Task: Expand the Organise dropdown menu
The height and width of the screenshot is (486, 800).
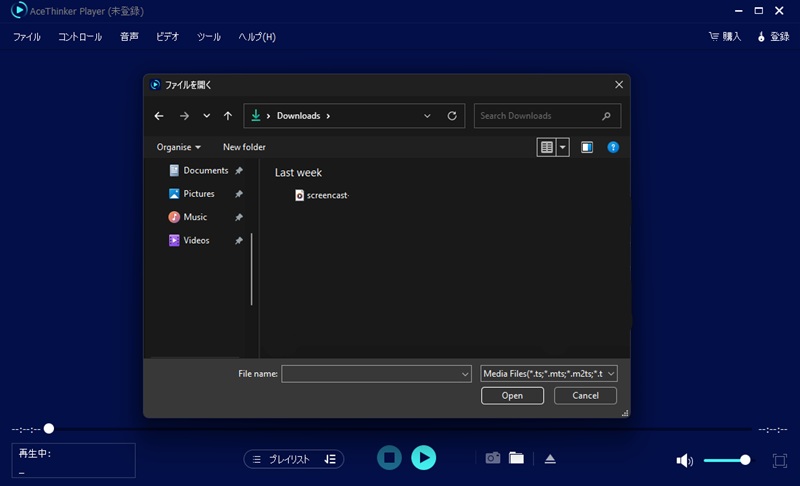Action: (x=179, y=147)
